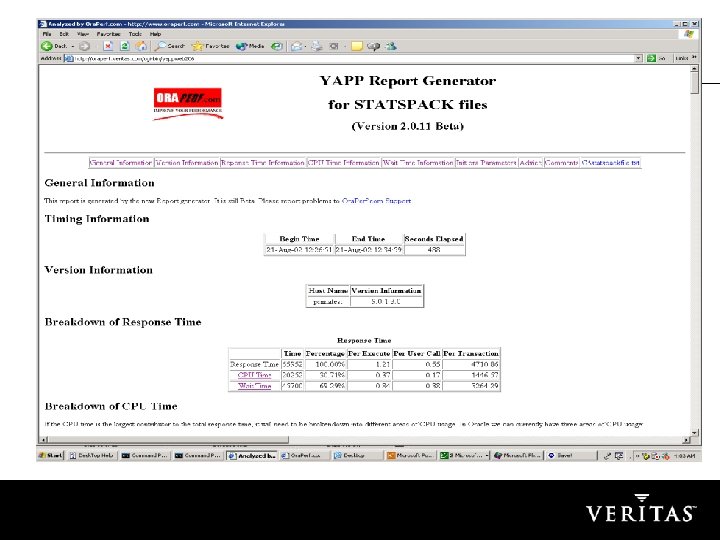Select the Per Transaction value 4710.86
Image resolution: width=720 pixels, height=540 pixels.
(471, 364)
